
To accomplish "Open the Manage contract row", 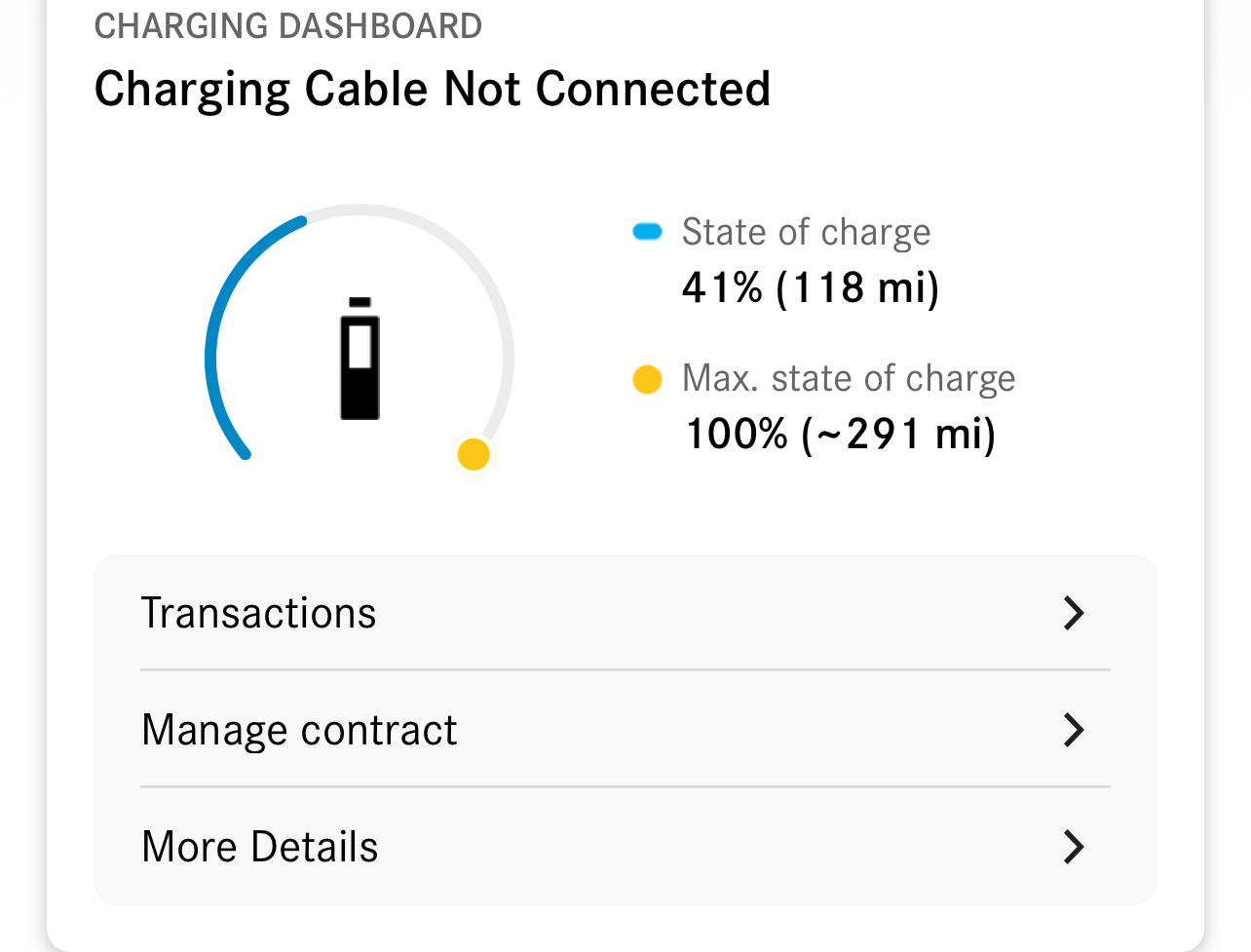I will (625, 729).
